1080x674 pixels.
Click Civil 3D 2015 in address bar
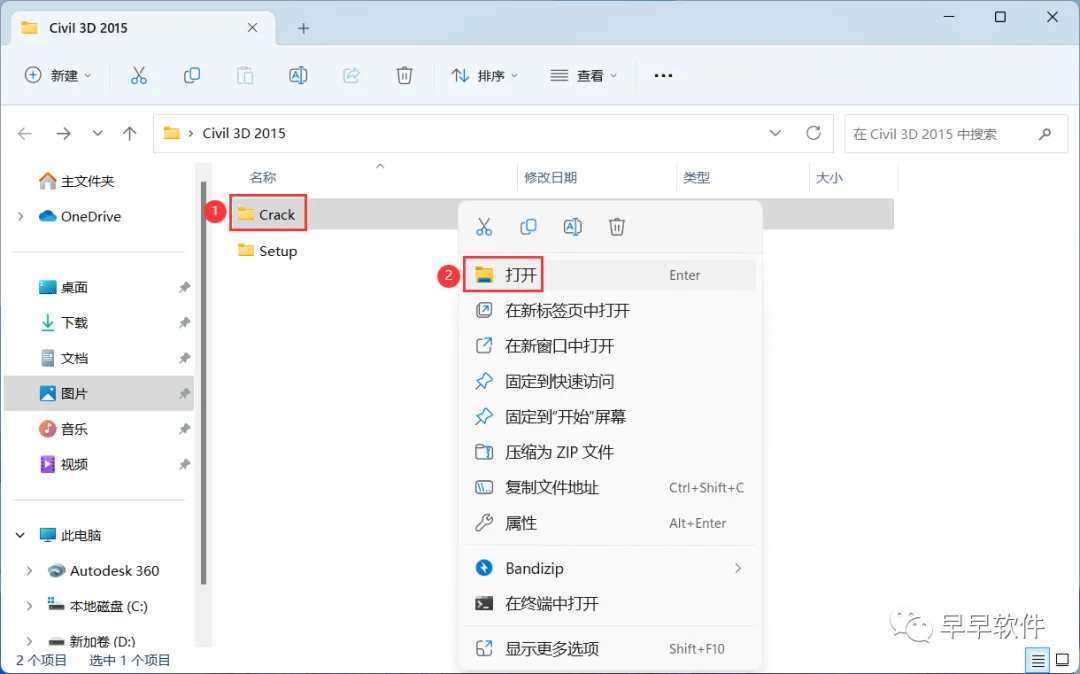pyautogui.click(x=244, y=134)
